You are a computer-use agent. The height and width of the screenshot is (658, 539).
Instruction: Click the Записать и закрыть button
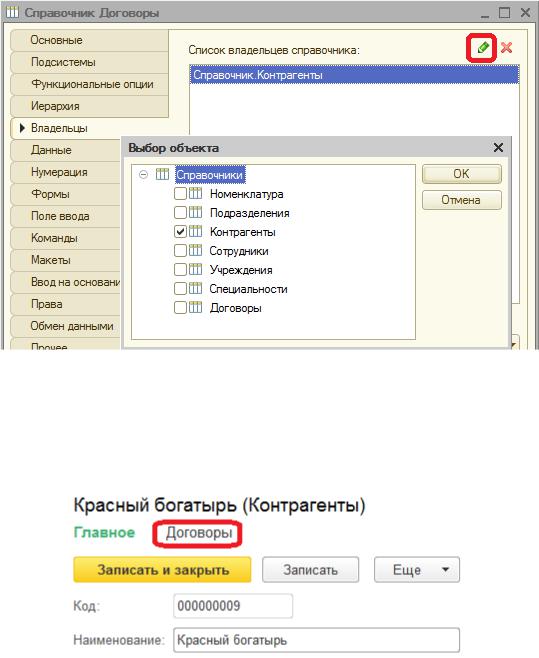(x=162, y=569)
